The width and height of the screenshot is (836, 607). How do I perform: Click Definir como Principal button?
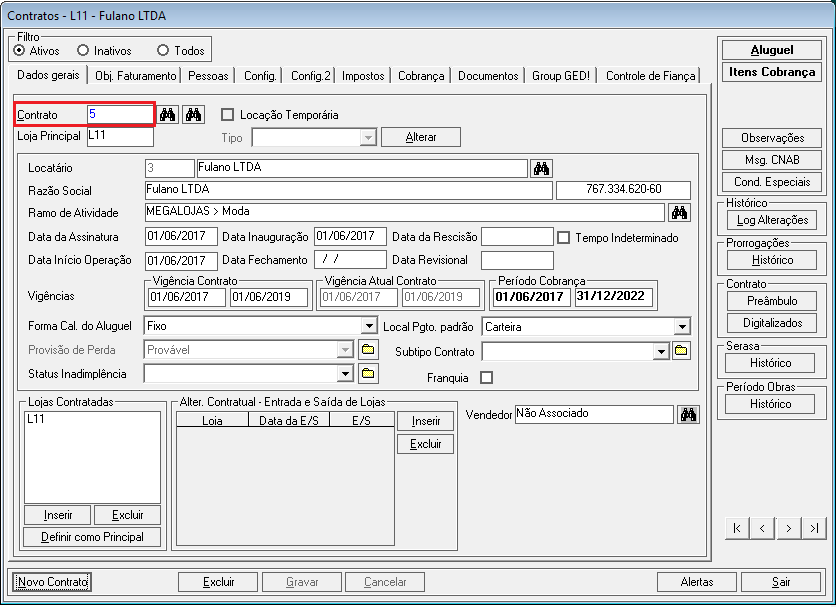pos(92,537)
